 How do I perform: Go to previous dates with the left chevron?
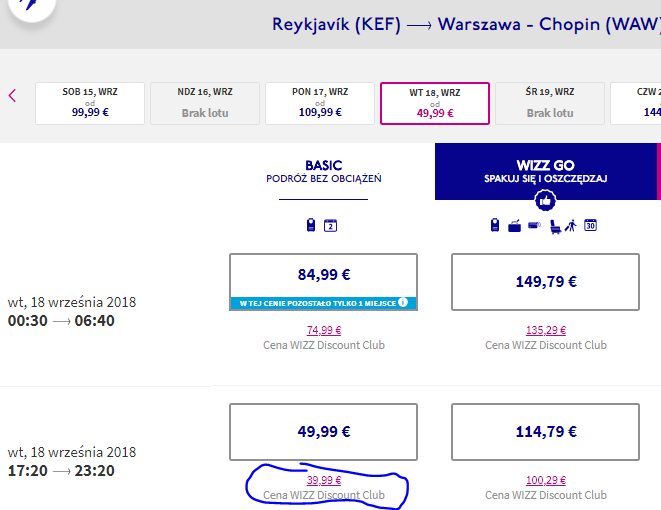(x=12, y=96)
